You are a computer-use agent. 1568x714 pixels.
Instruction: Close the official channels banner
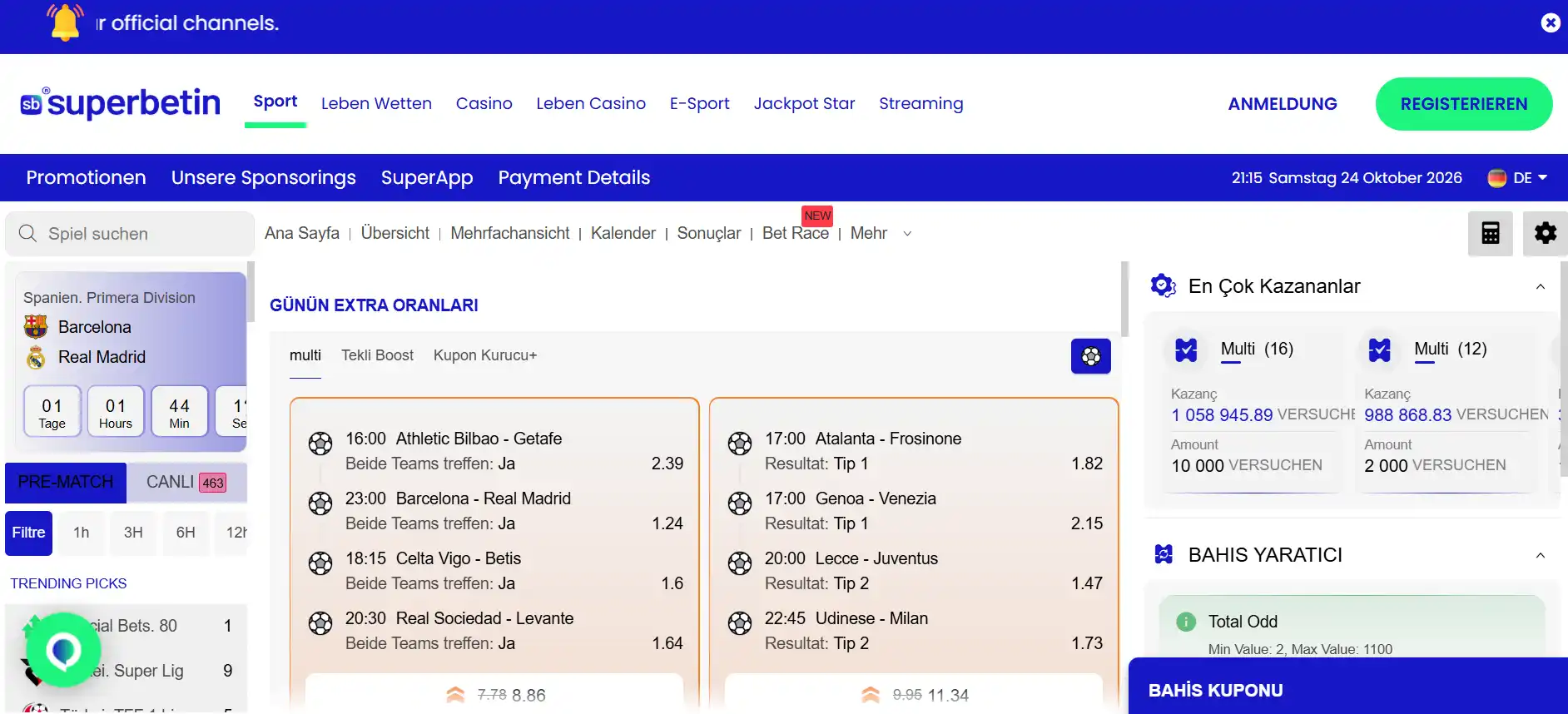pyautogui.click(x=1550, y=22)
